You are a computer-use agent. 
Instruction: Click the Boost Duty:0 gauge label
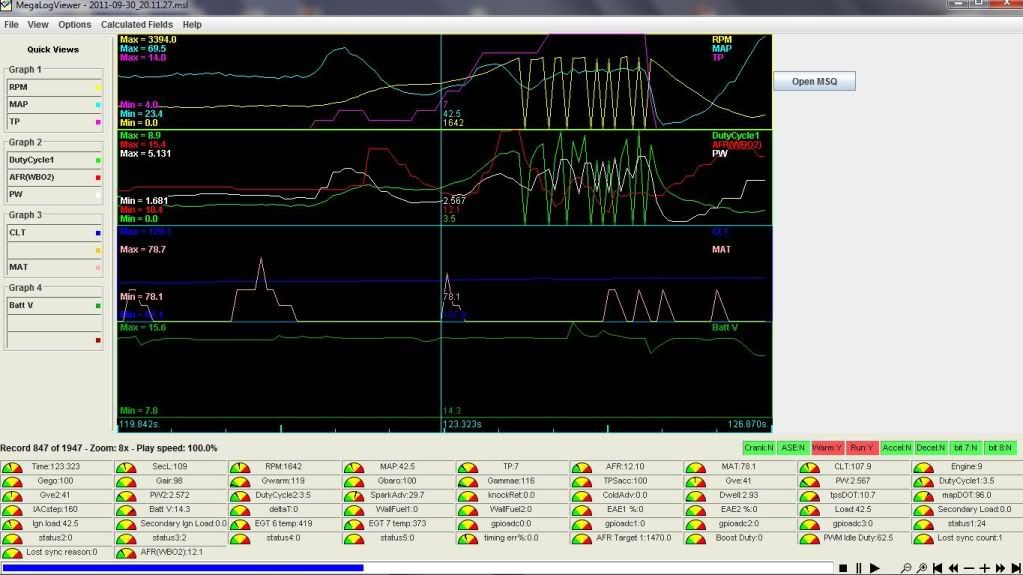pos(739,538)
